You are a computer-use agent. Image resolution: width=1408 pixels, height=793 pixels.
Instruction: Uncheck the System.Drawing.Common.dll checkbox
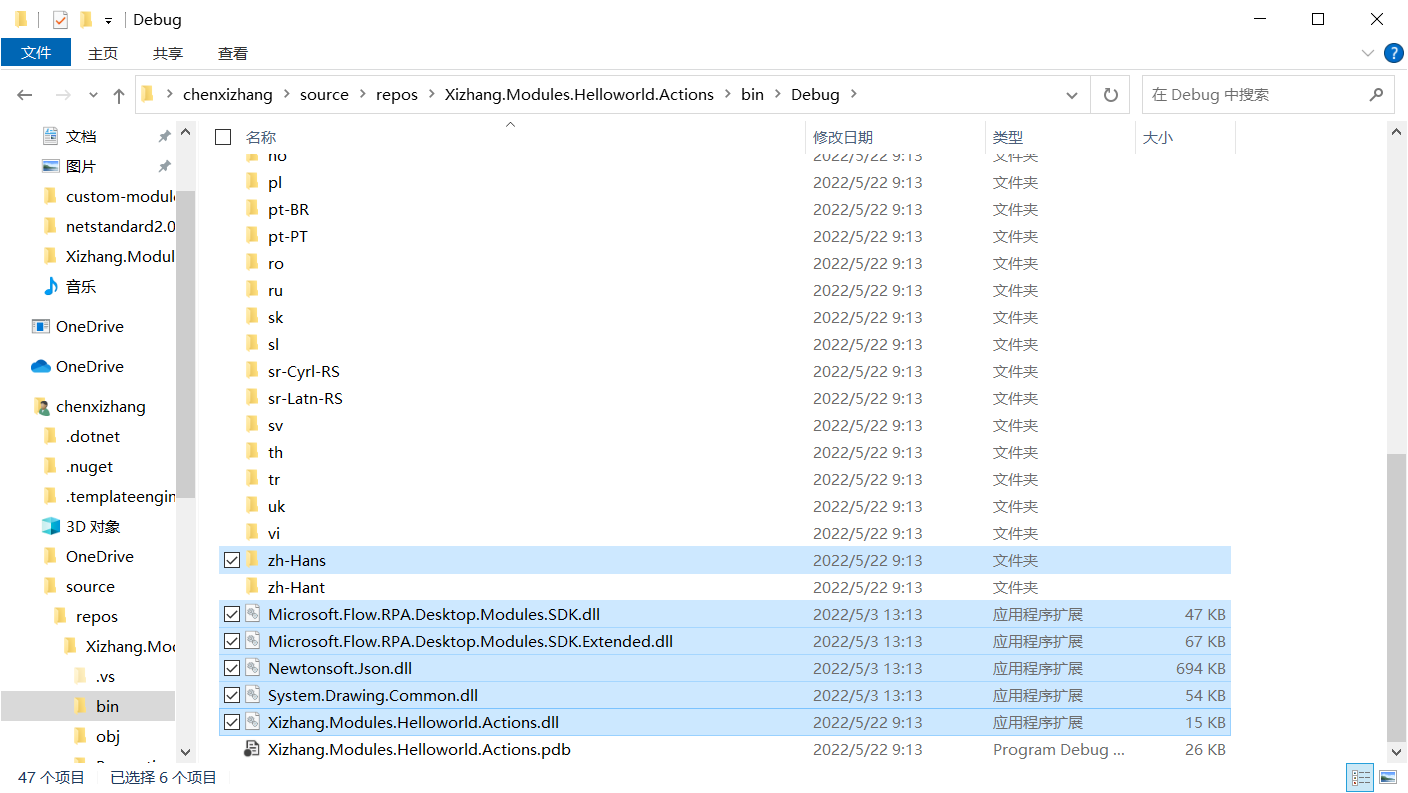[x=232, y=695]
